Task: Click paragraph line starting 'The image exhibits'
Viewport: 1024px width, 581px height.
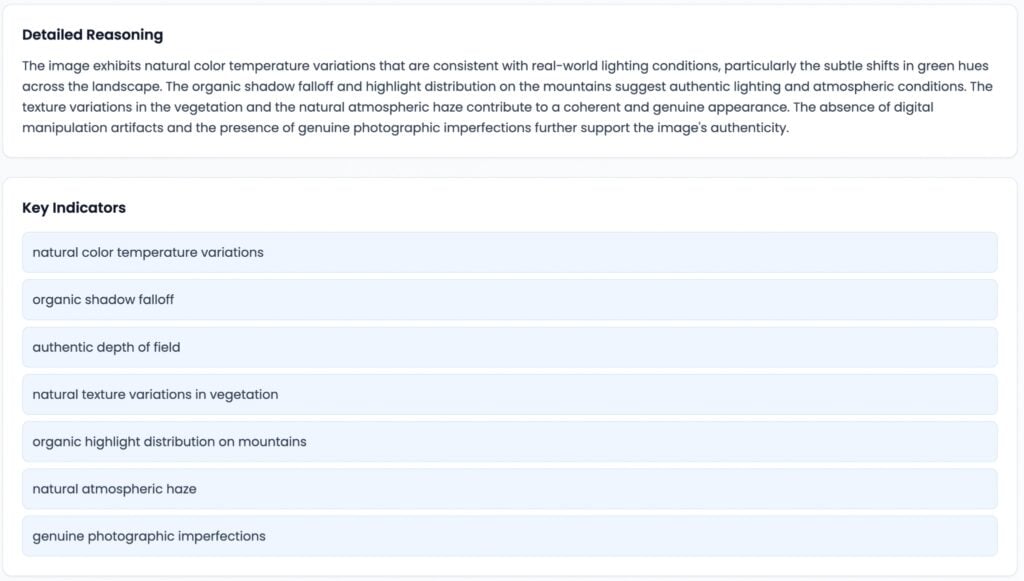Action: 505,66
